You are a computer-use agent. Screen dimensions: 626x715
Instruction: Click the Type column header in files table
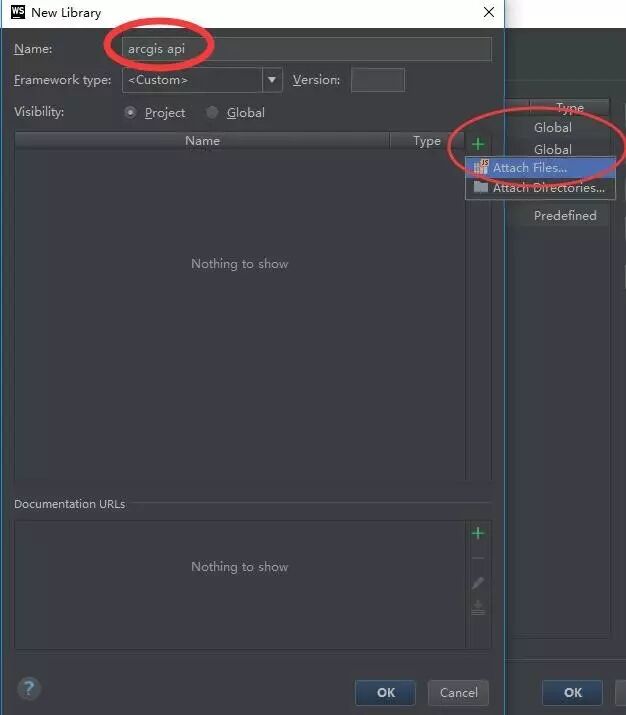point(427,141)
